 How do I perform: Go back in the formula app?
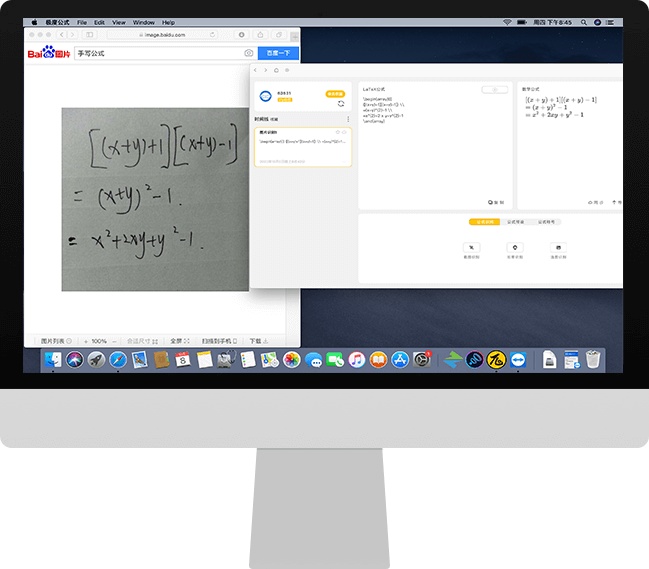click(x=255, y=70)
